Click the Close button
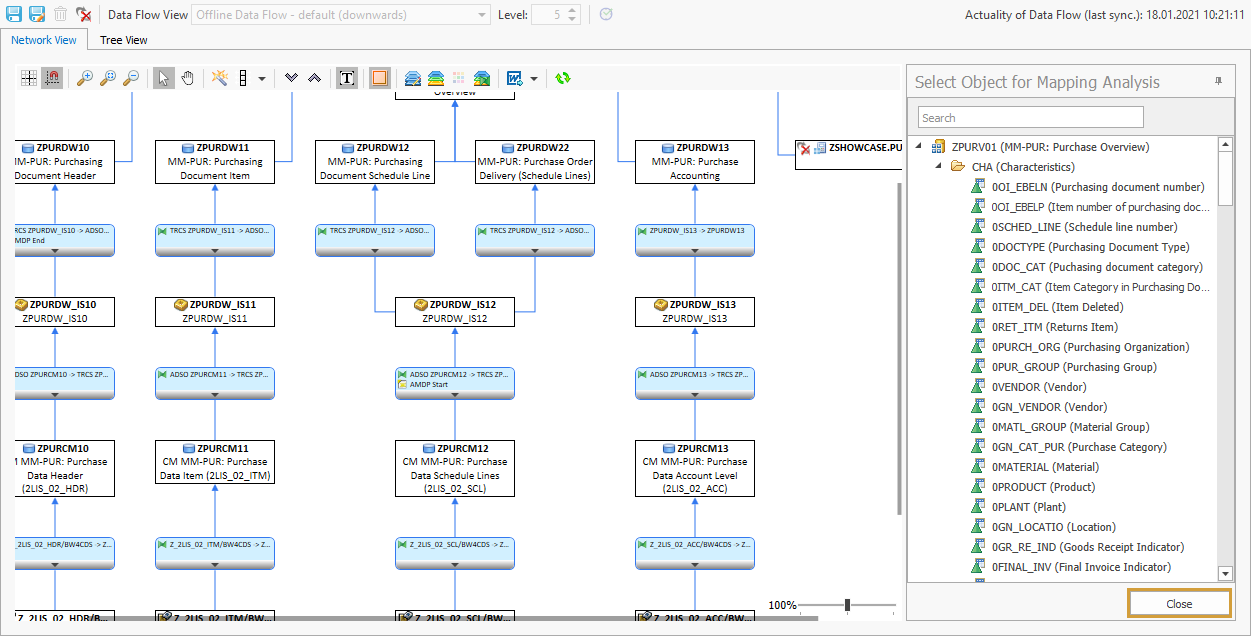The image size is (1251, 636). click(1179, 604)
